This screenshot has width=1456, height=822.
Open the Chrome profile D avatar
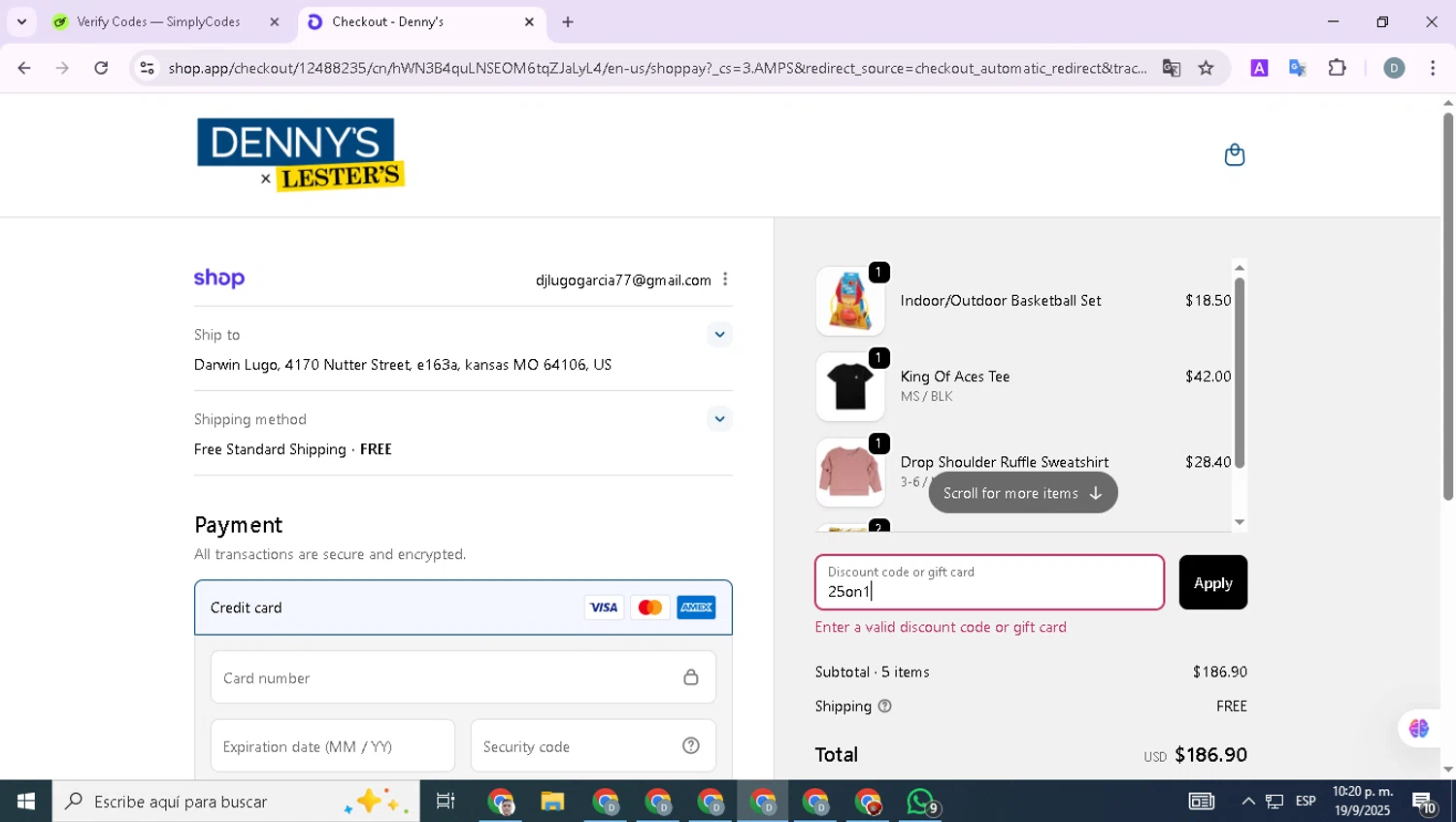tap(1394, 68)
